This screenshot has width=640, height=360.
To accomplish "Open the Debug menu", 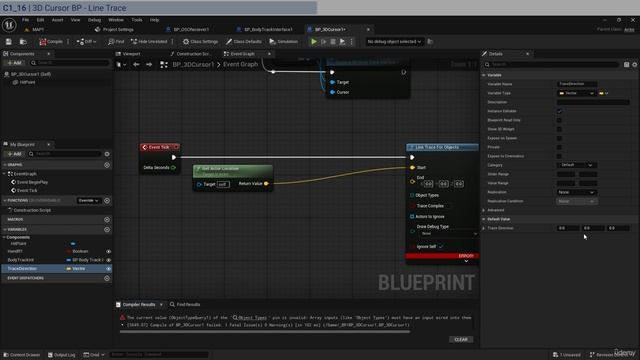I will 94,20.
